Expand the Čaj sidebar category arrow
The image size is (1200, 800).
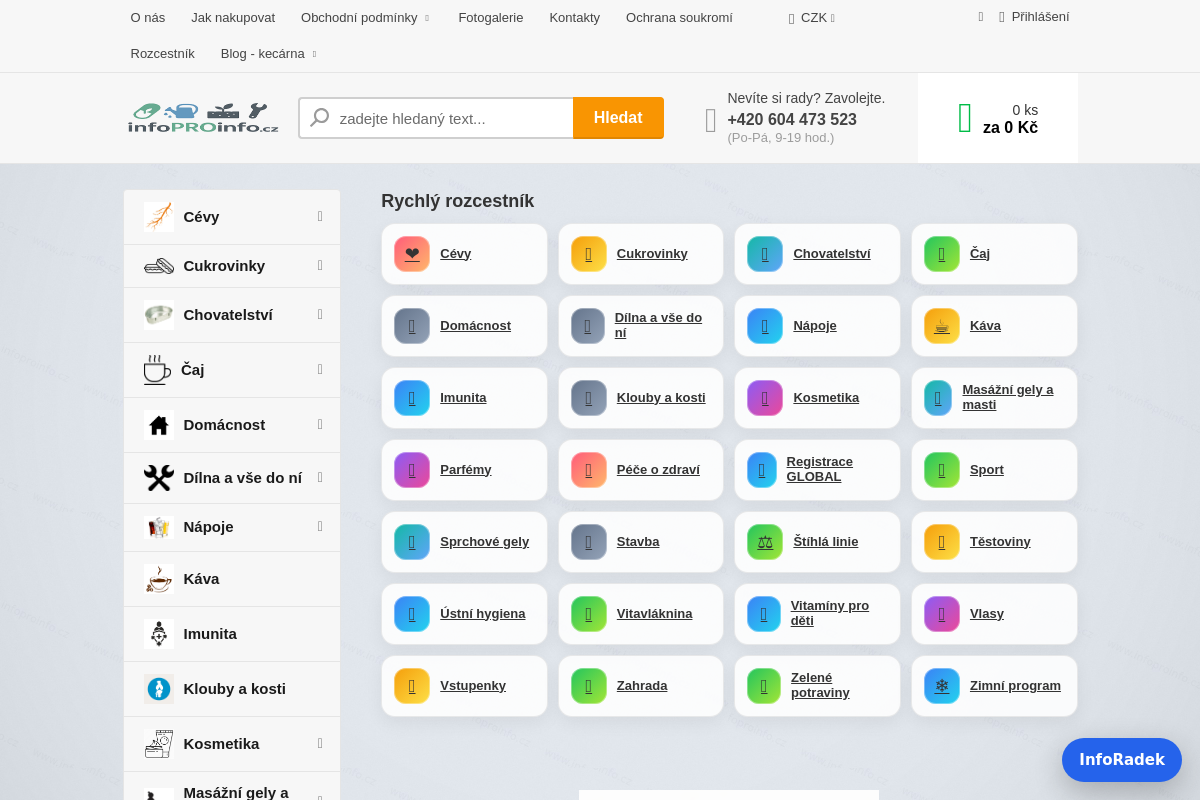(320, 369)
